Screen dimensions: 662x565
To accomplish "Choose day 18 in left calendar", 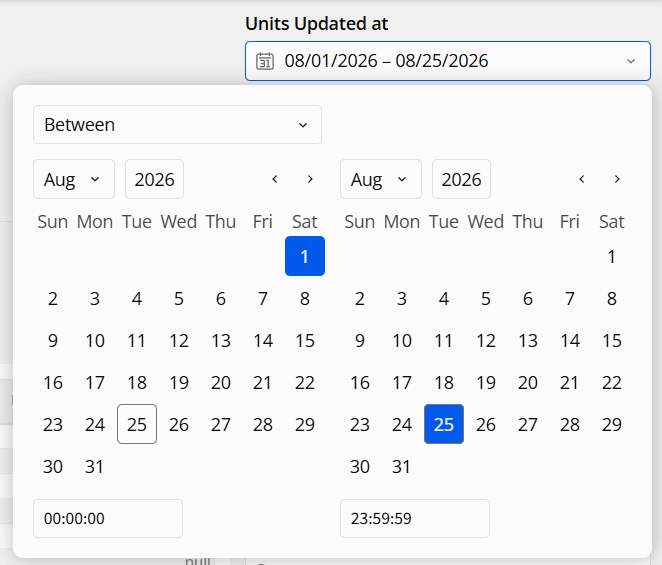I will click(x=137, y=383).
